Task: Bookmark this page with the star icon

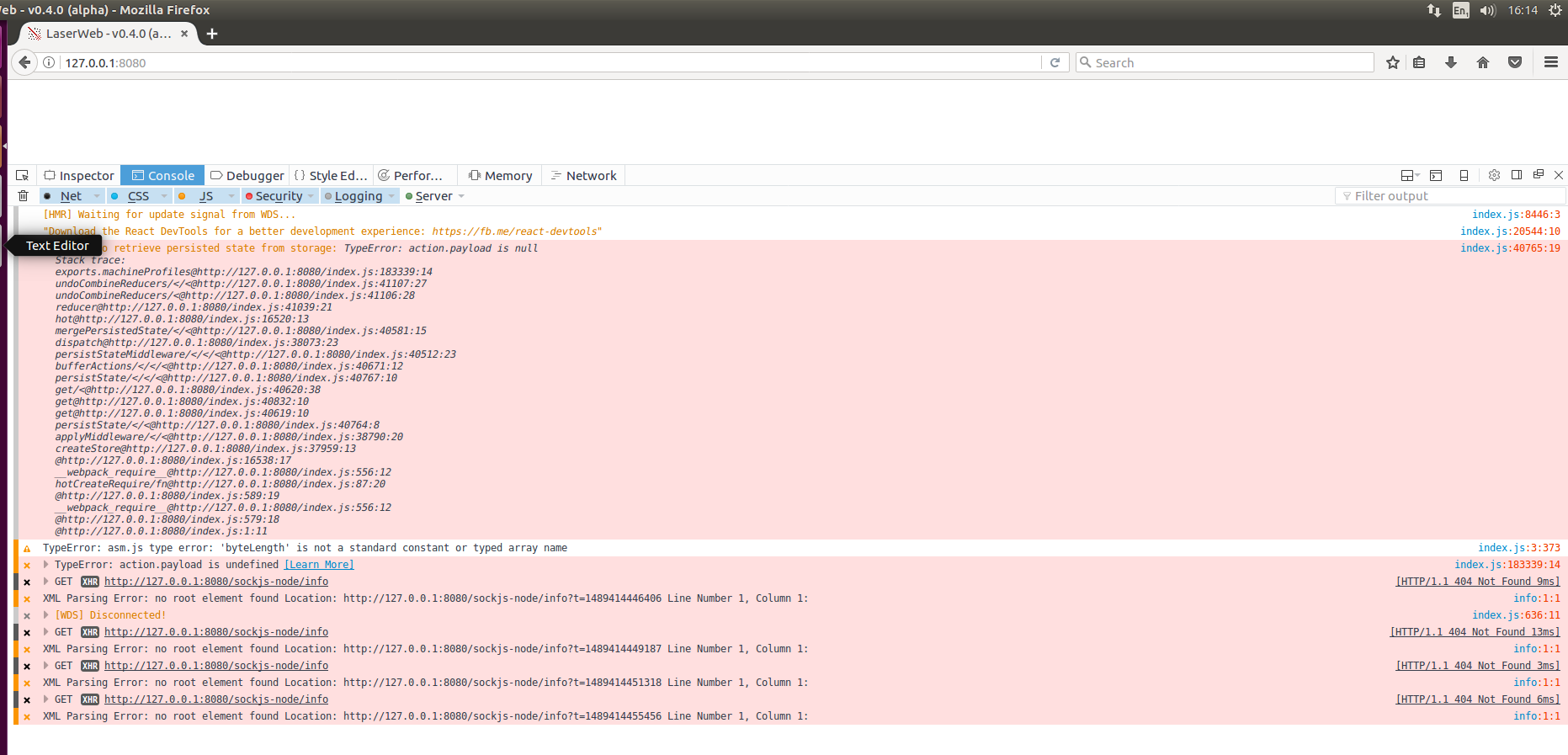Action: [x=1393, y=62]
